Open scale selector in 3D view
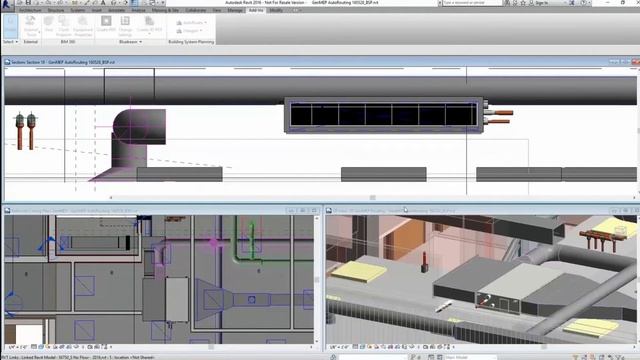The width and height of the screenshot is (640, 360). pyautogui.click(x=339, y=347)
